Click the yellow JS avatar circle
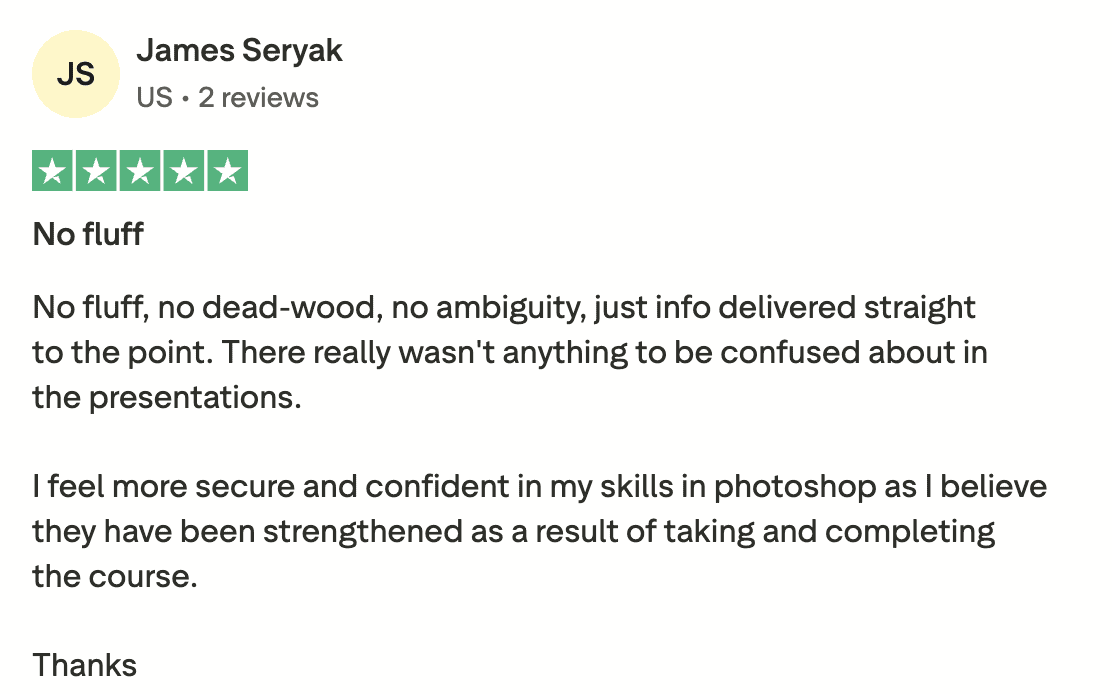1112x694 pixels. coord(76,74)
